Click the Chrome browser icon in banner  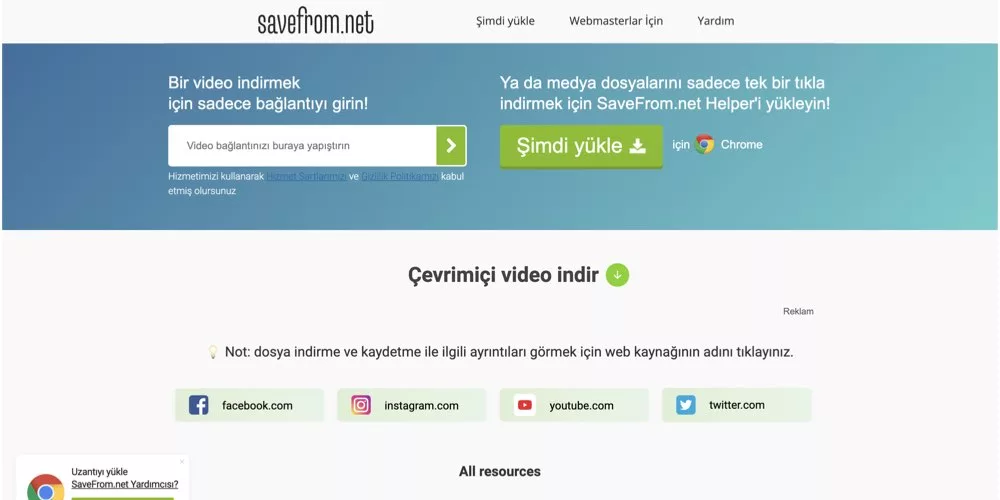coord(705,144)
